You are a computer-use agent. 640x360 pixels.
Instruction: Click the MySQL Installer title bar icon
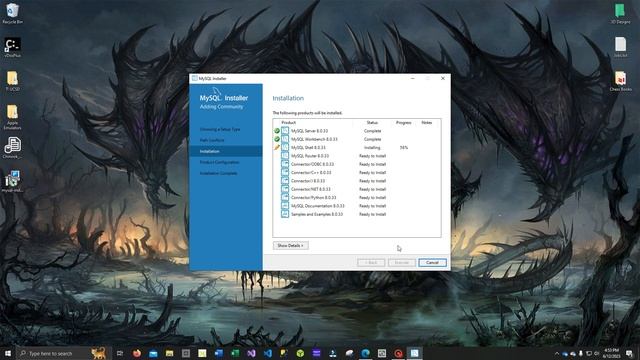click(195, 78)
